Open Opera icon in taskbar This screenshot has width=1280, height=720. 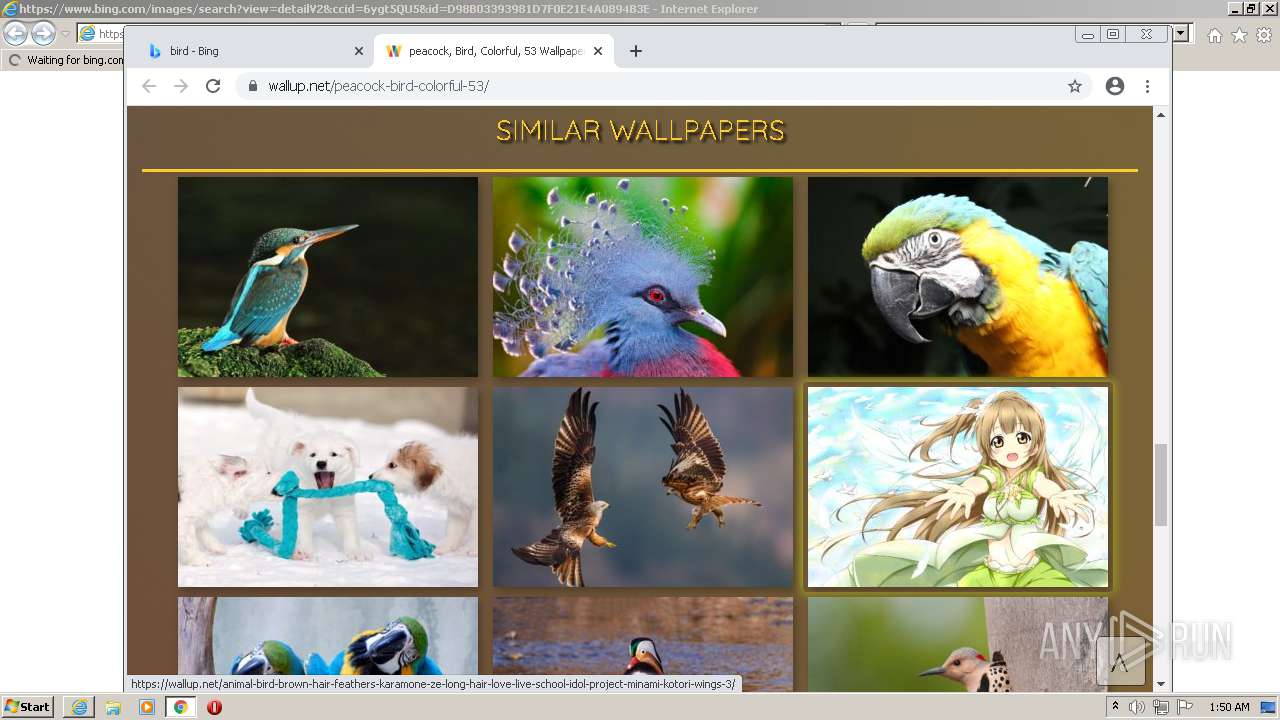tap(214, 707)
